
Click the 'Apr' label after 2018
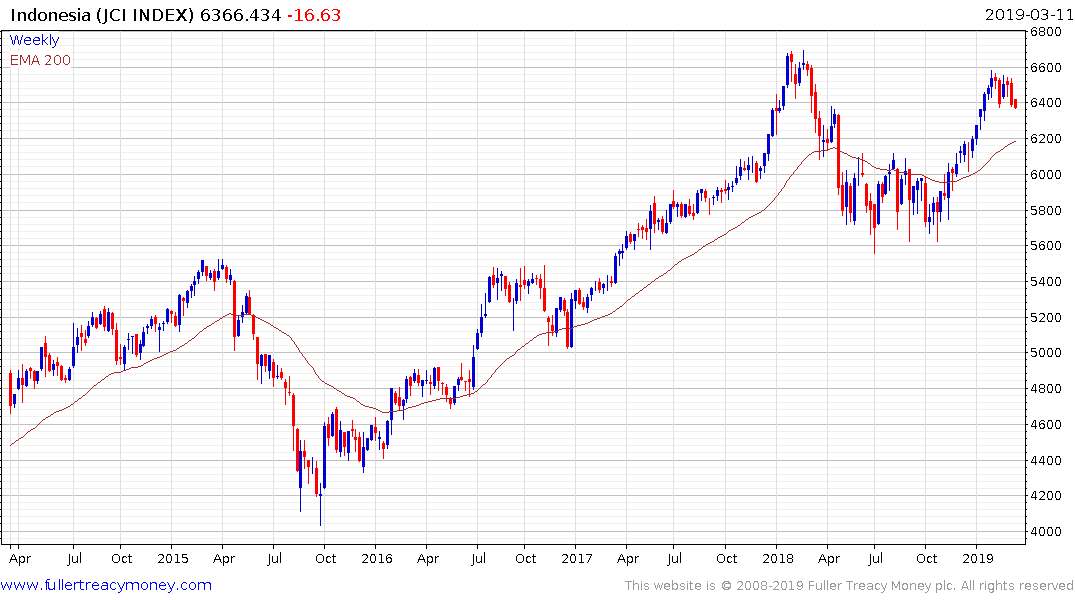(x=829, y=559)
